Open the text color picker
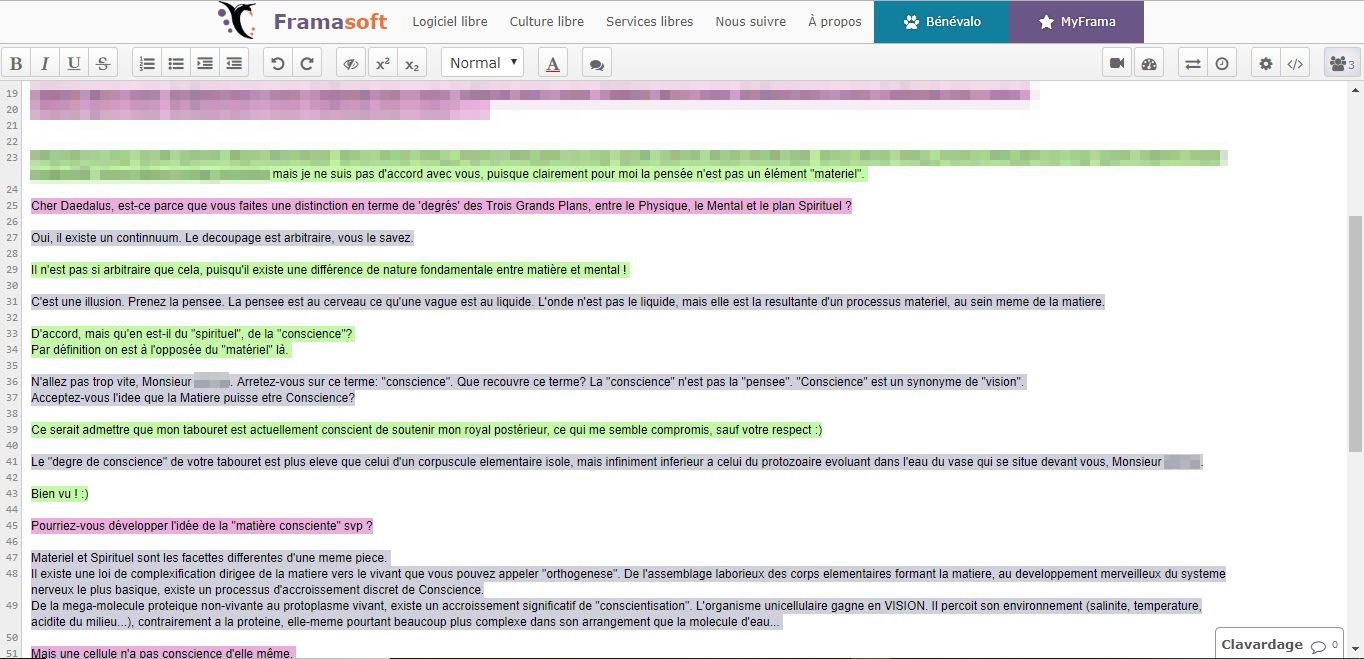The image size is (1364, 659). coord(553,64)
